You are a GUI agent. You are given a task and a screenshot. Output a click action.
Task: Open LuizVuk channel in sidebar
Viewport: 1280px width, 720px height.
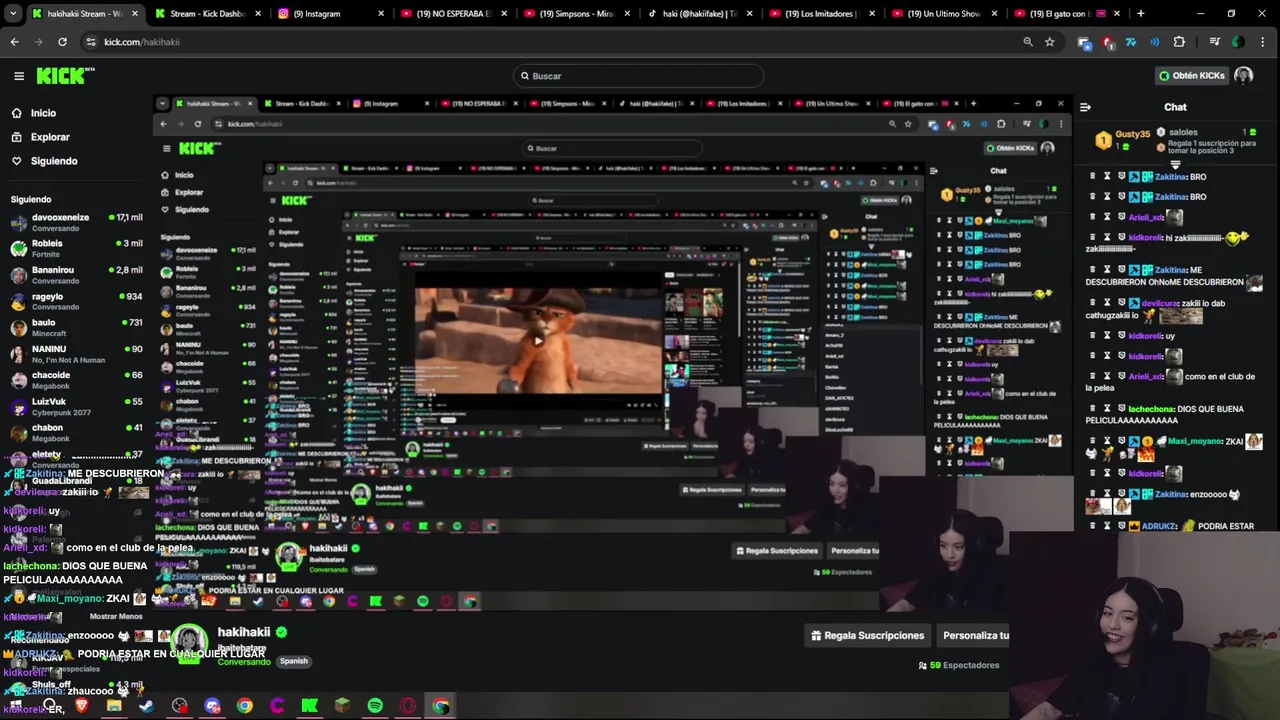tap(78, 406)
